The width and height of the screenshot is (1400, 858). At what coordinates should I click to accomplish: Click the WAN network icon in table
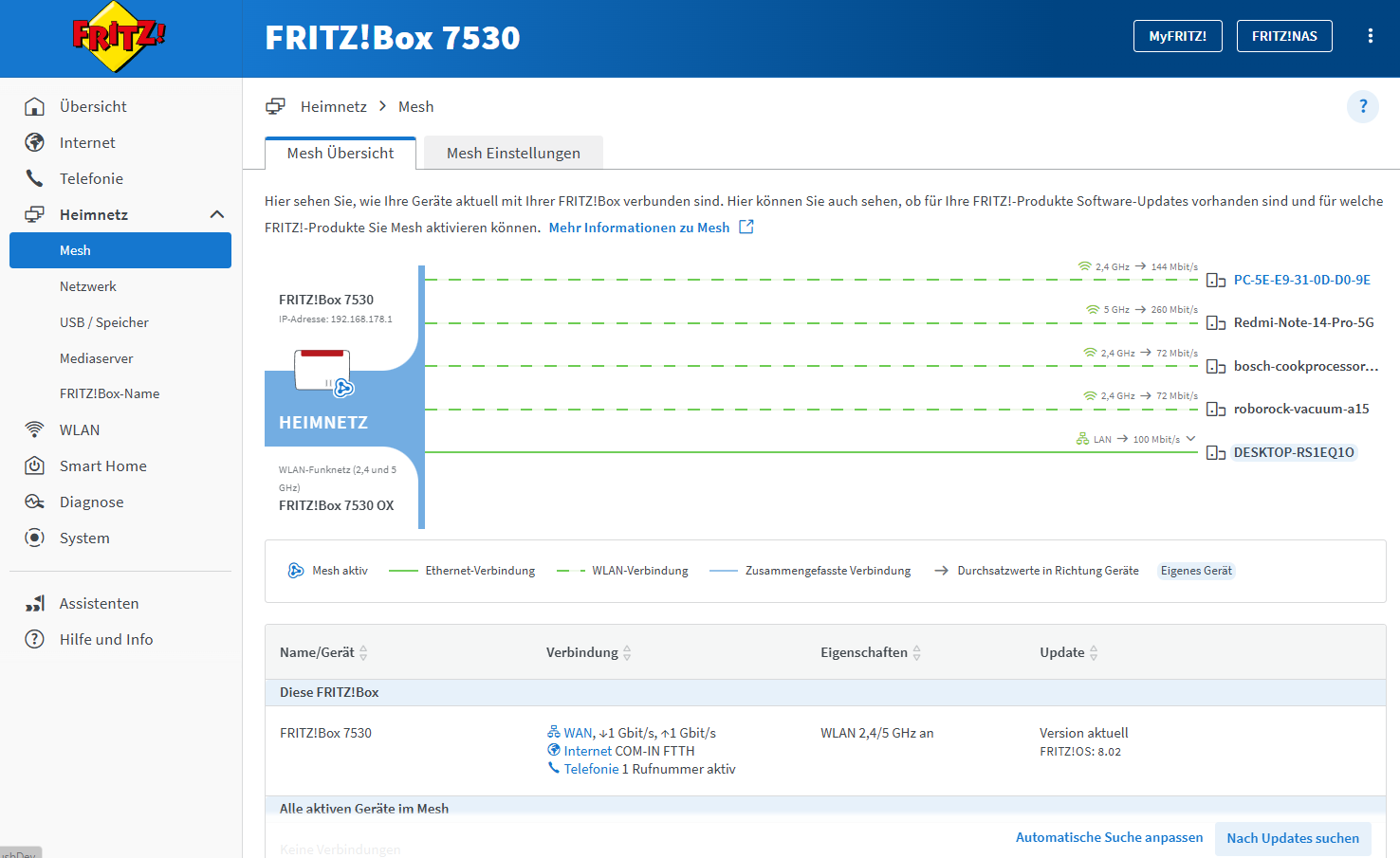click(x=554, y=732)
